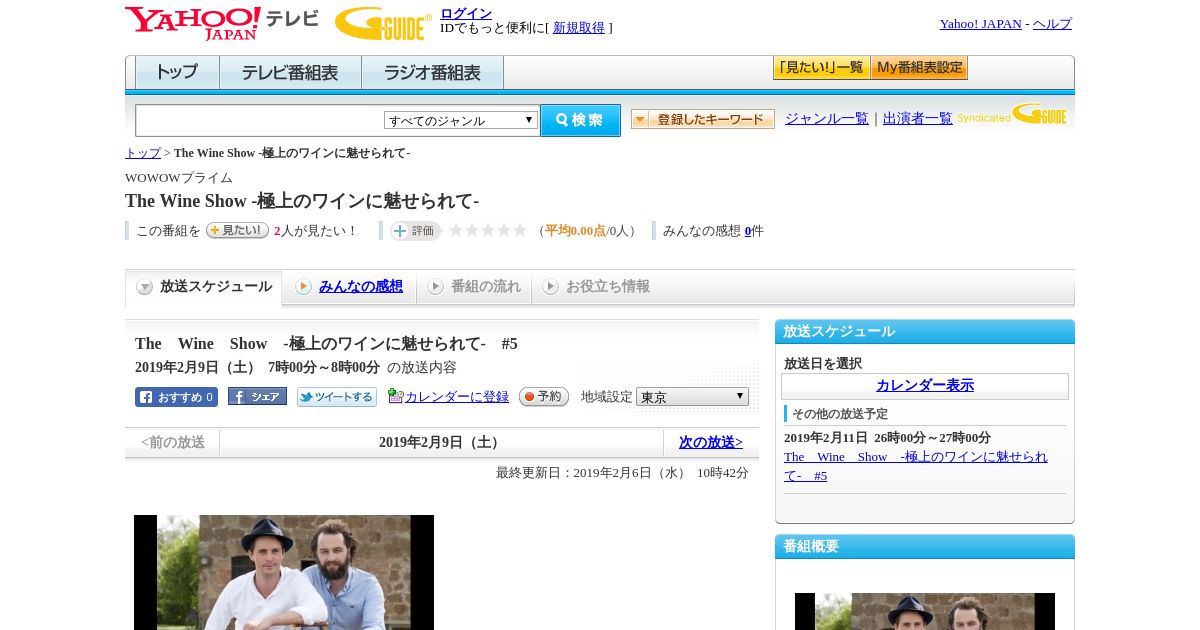Open the ヘルプ link
1200x630 pixels.
pyautogui.click(x=1052, y=24)
